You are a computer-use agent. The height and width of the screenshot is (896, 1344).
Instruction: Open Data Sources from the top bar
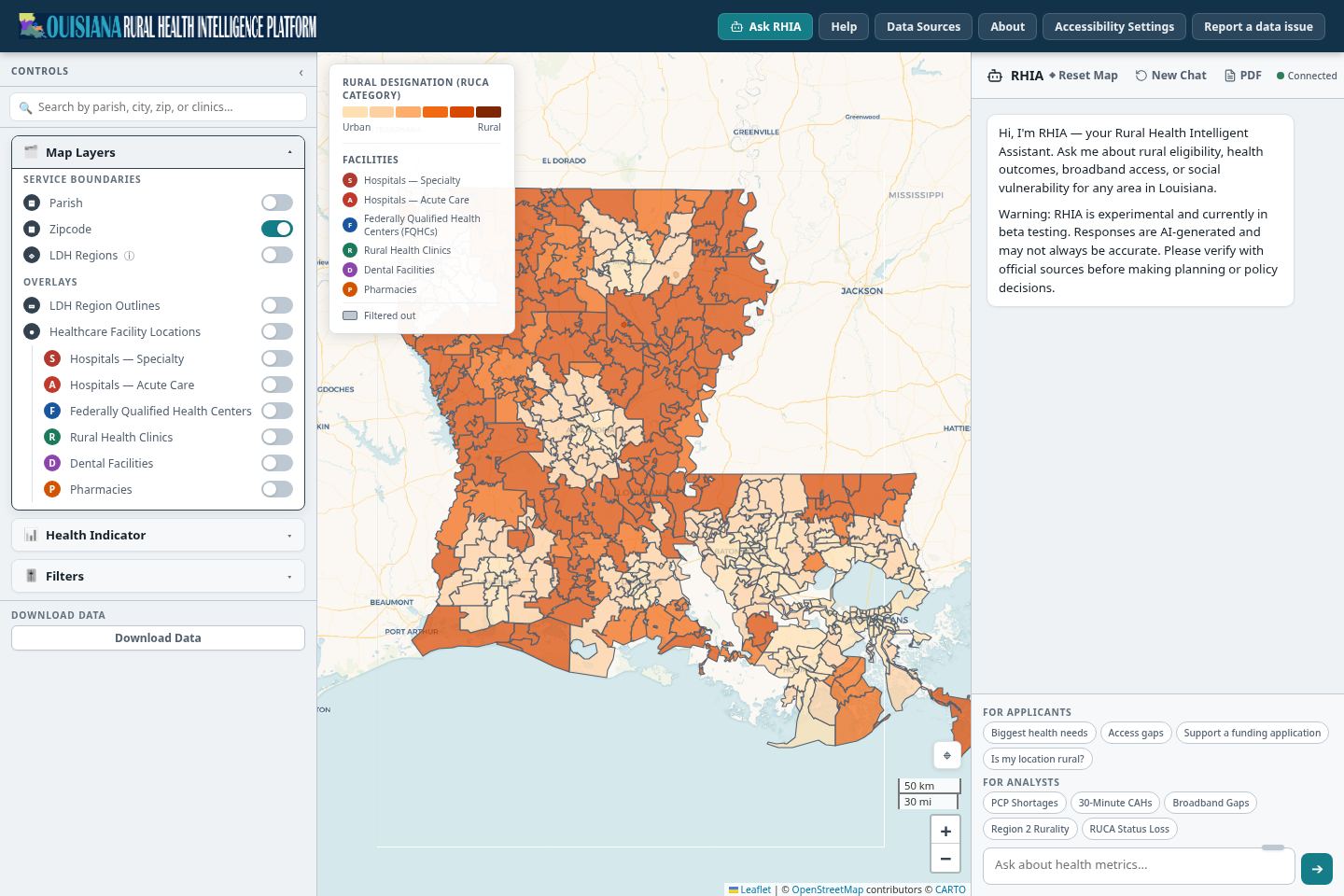coord(923,26)
